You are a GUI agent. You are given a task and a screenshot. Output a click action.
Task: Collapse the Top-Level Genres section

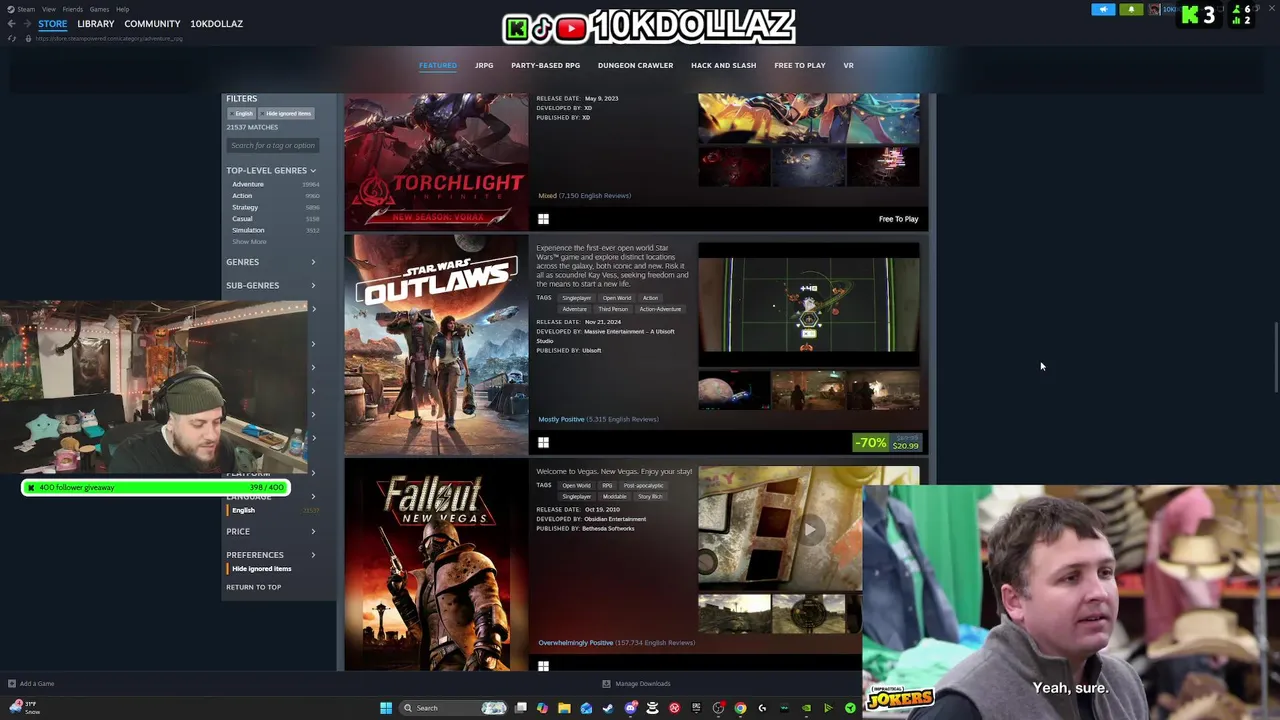click(x=271, y=171)
